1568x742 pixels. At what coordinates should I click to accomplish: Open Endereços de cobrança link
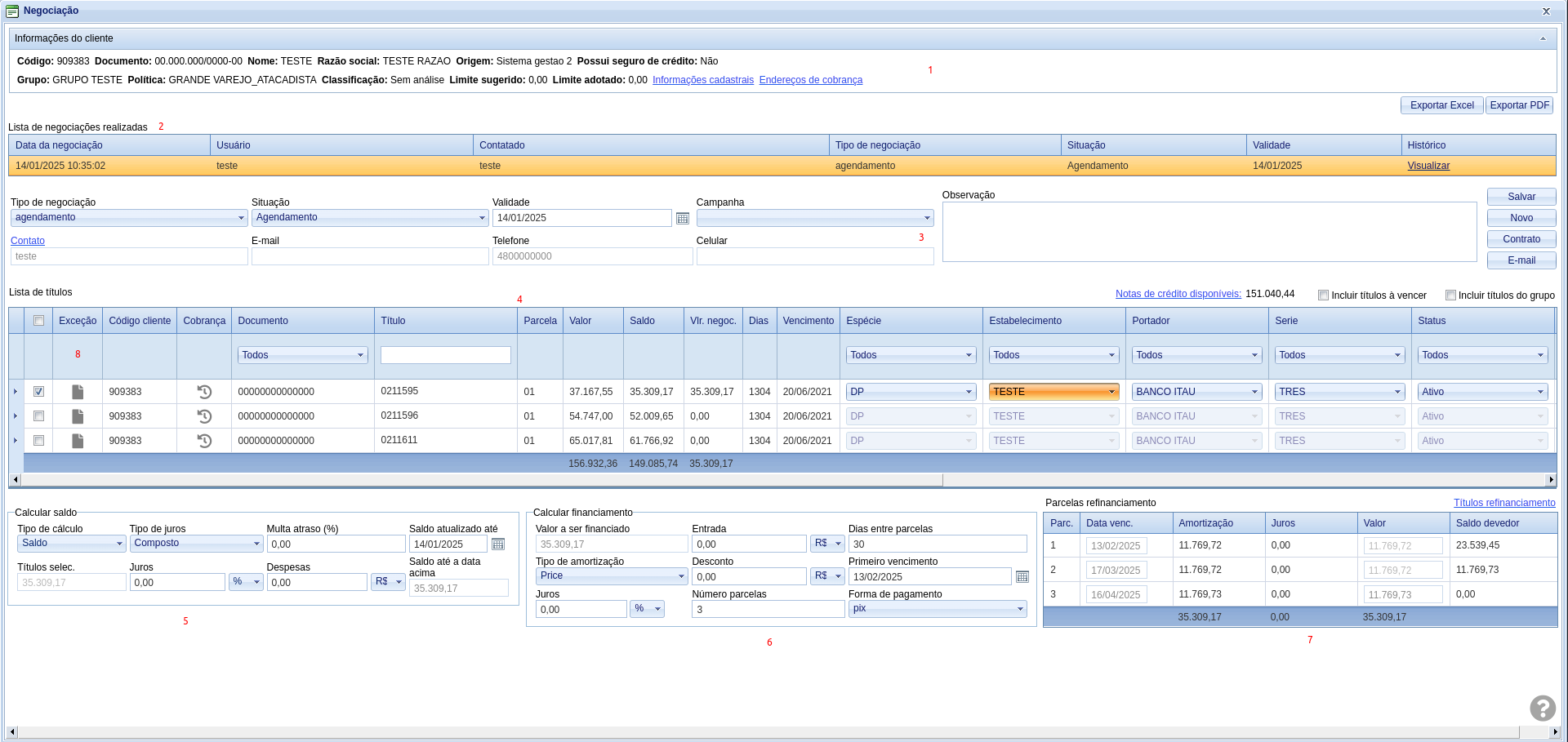811,80
